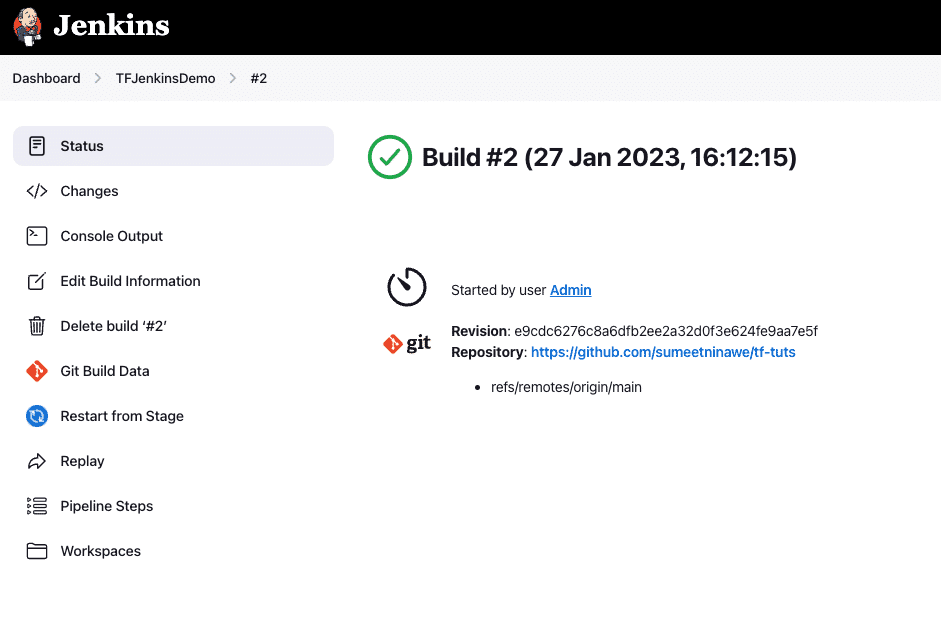Click the Status document icon
The image size is (941, 627).
[x=37, y=146]
